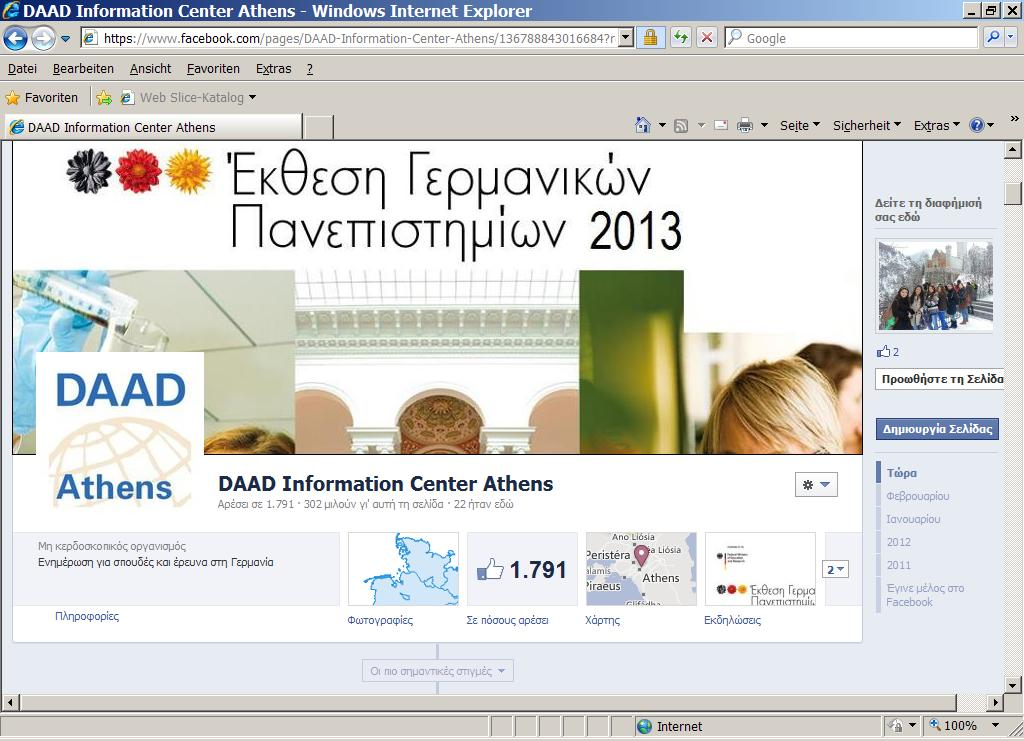Expand the Print options dropdown arrow
This screenshot has width=1024, height=741.
(763, 125)
